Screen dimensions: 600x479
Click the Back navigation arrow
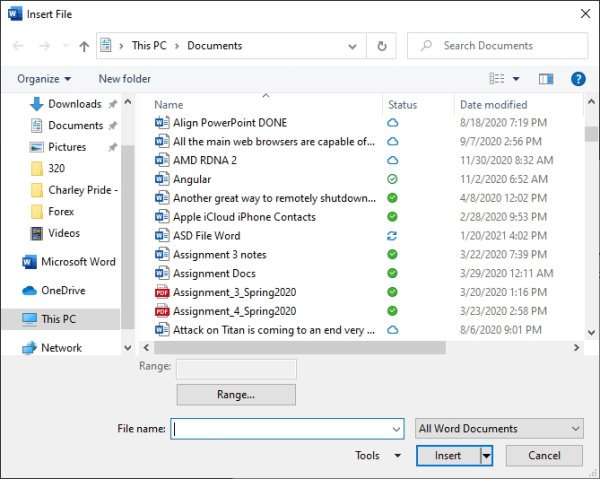(18, 46)
